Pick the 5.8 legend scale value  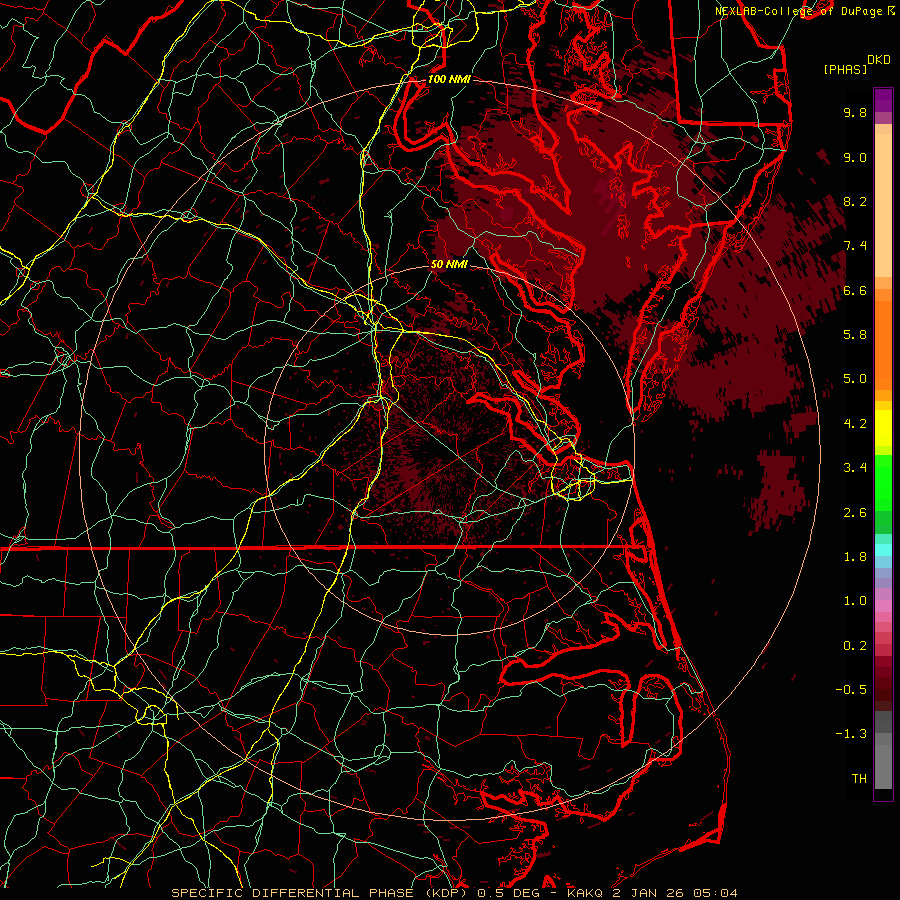855,335
